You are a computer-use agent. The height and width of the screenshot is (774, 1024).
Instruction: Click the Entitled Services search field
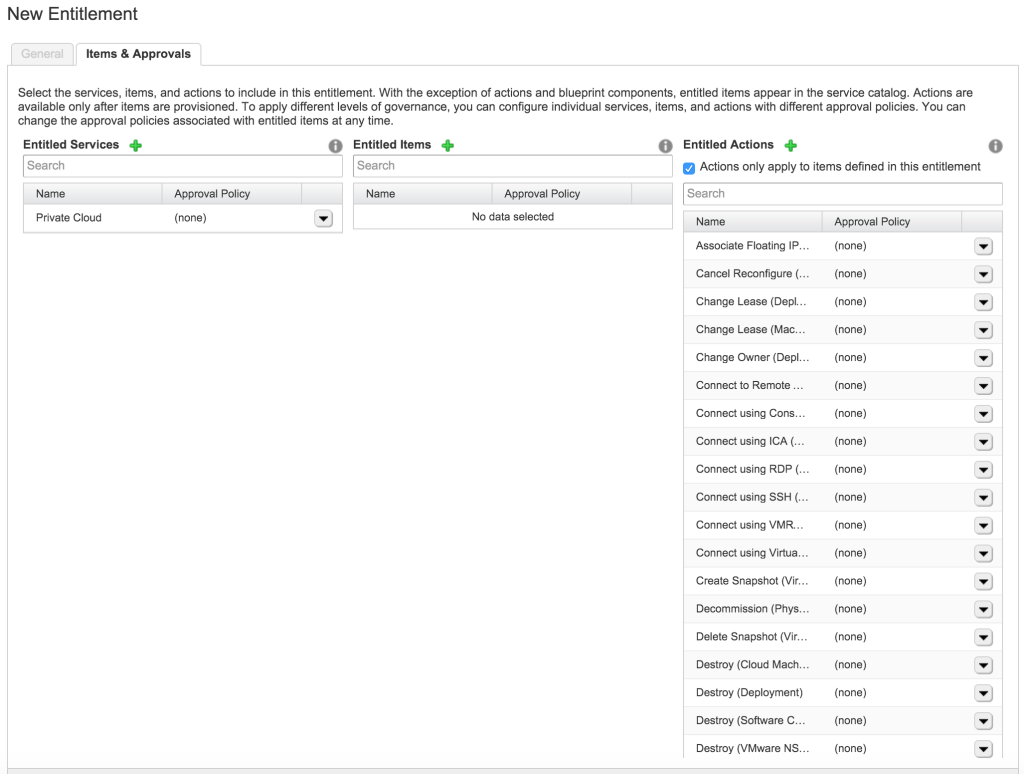(x=182, y=166)
